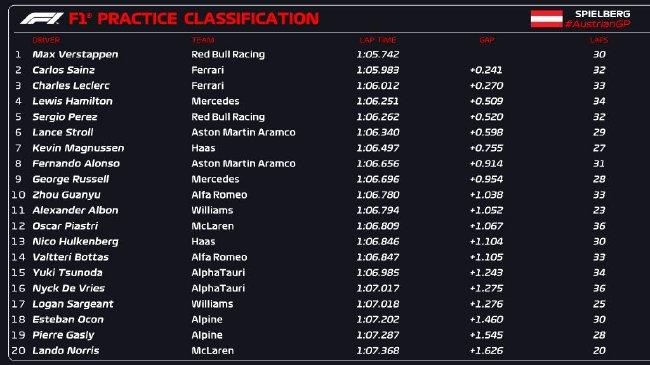
Task: Click Lando Norris in position 20
Action: click(65, 350)
